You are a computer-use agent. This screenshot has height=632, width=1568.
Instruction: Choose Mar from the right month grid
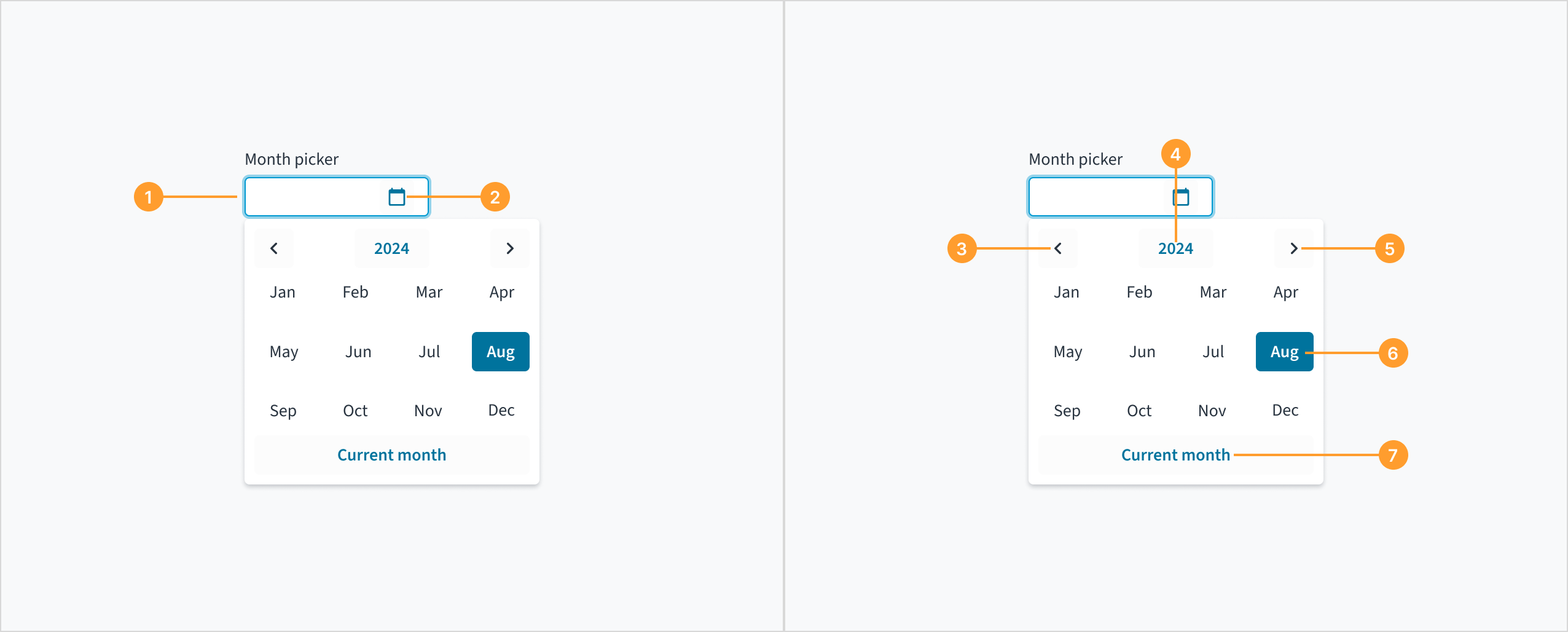coord(1213,292)
